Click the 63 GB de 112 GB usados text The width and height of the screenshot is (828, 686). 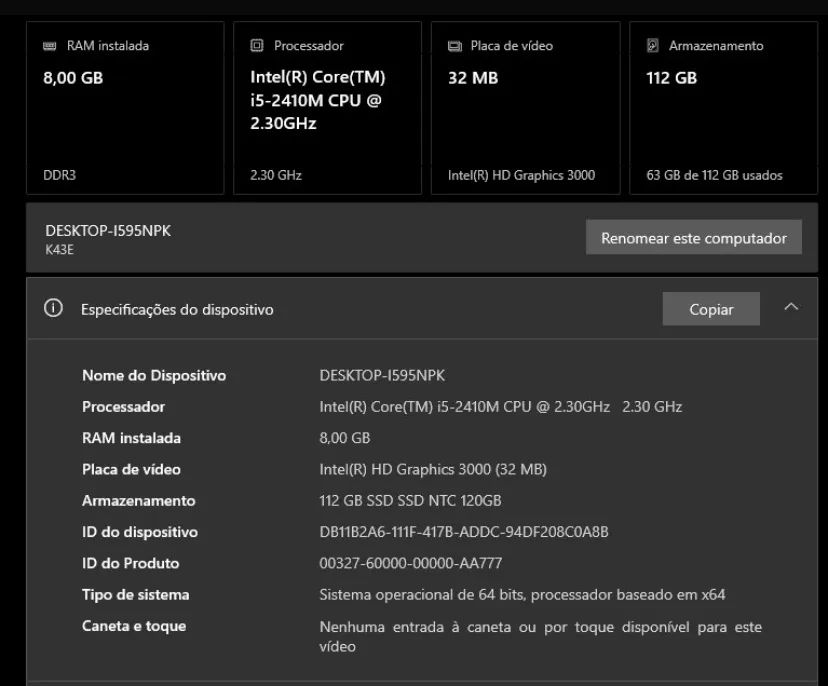click(714, 175)
